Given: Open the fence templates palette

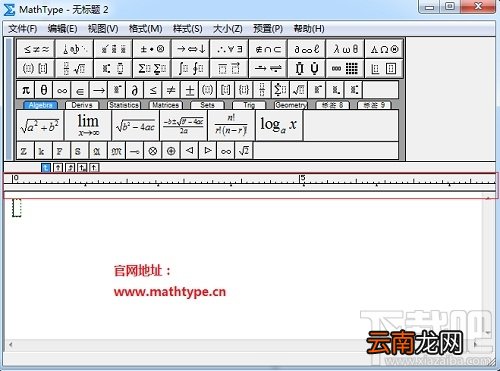Looking at the screenshot, I should click(x=36, y=69).
